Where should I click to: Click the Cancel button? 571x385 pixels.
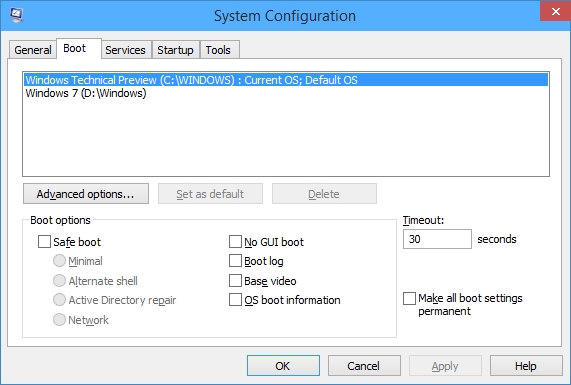[364, 366]
